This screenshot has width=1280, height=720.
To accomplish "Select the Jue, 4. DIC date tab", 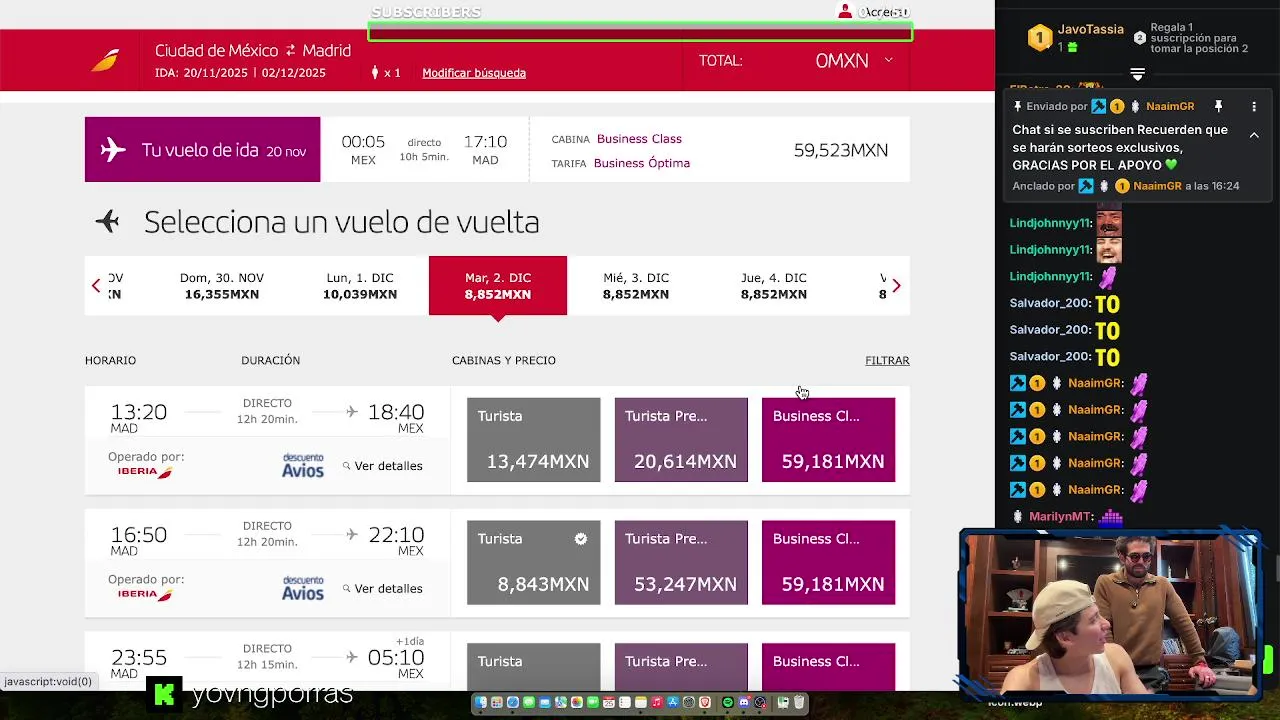I will [774, 286].
